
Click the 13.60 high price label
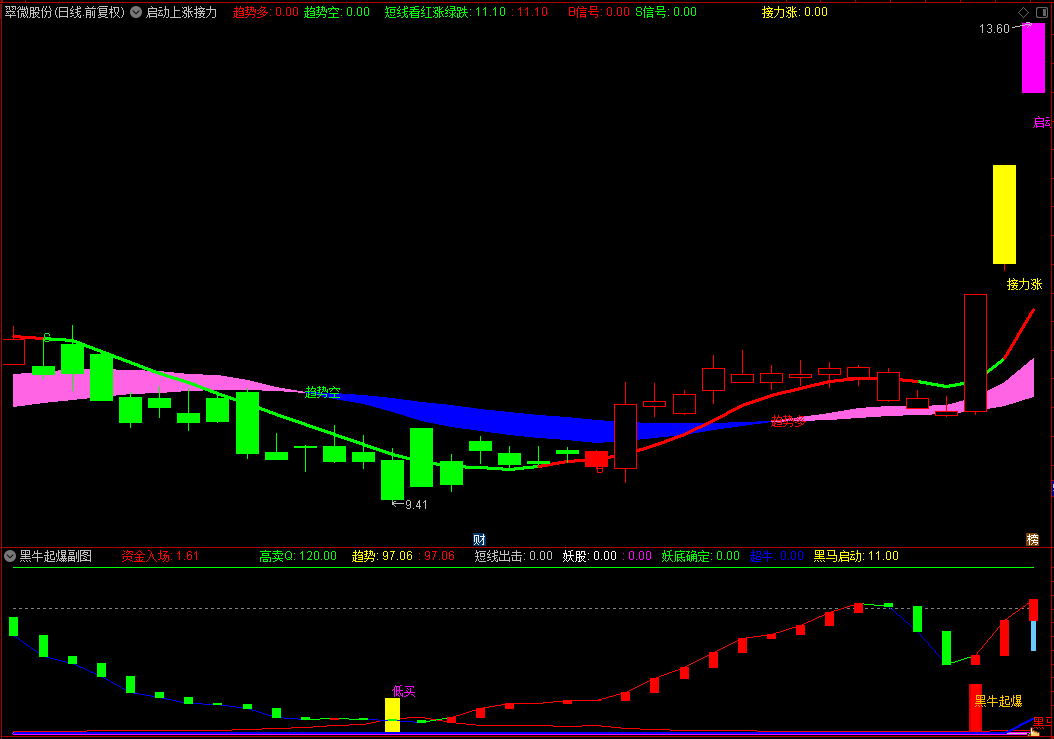[x=994, y=29]
